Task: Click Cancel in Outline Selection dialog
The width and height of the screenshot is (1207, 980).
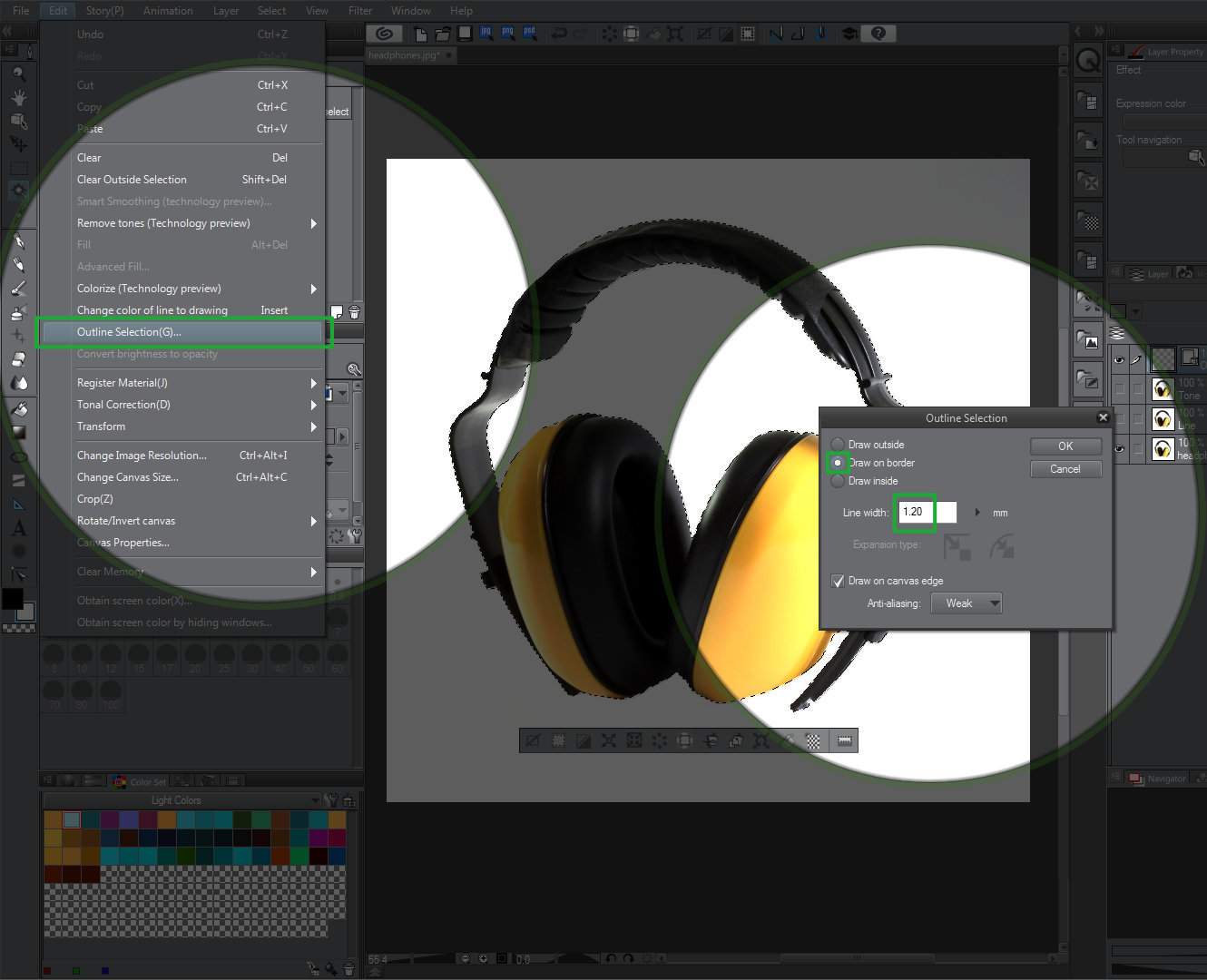Action: click(1065, 469)
